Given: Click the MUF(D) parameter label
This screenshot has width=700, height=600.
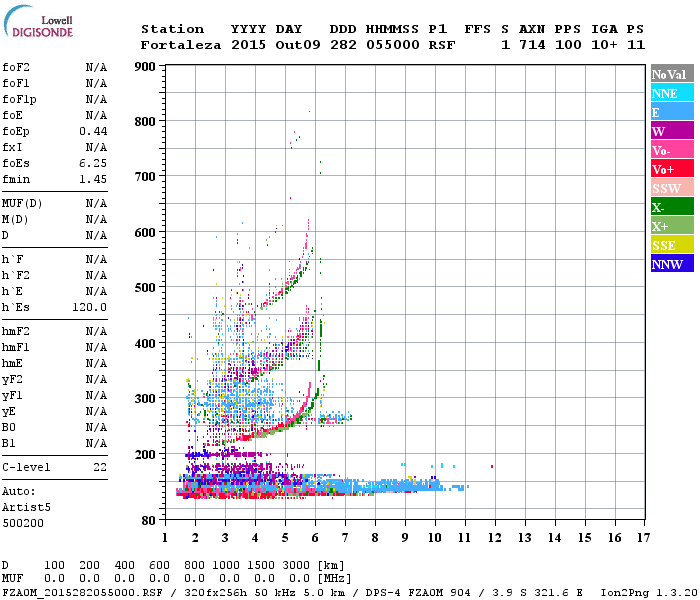Looking at the screenshot, I should (x=22, y=204).
